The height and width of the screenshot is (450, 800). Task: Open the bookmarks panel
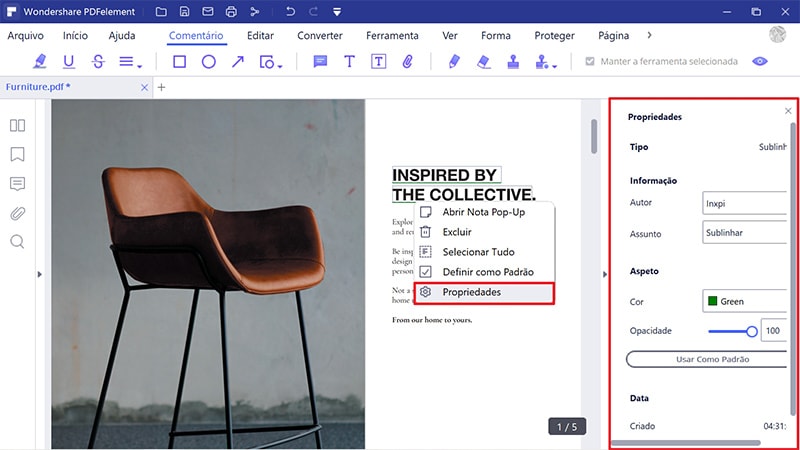pyautogui.click(x=17, y=154)
